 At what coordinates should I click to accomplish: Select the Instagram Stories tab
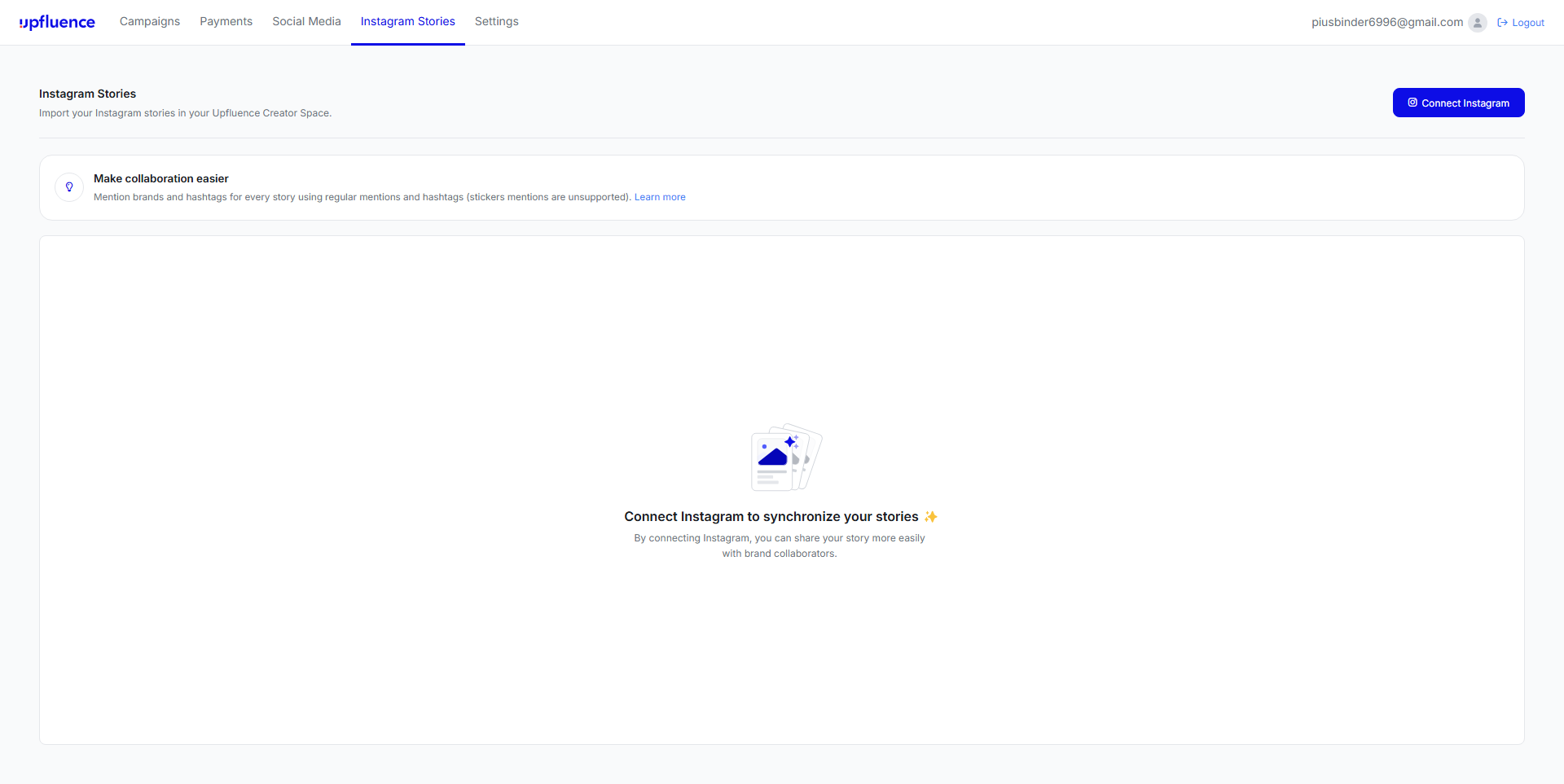(408, 21)
